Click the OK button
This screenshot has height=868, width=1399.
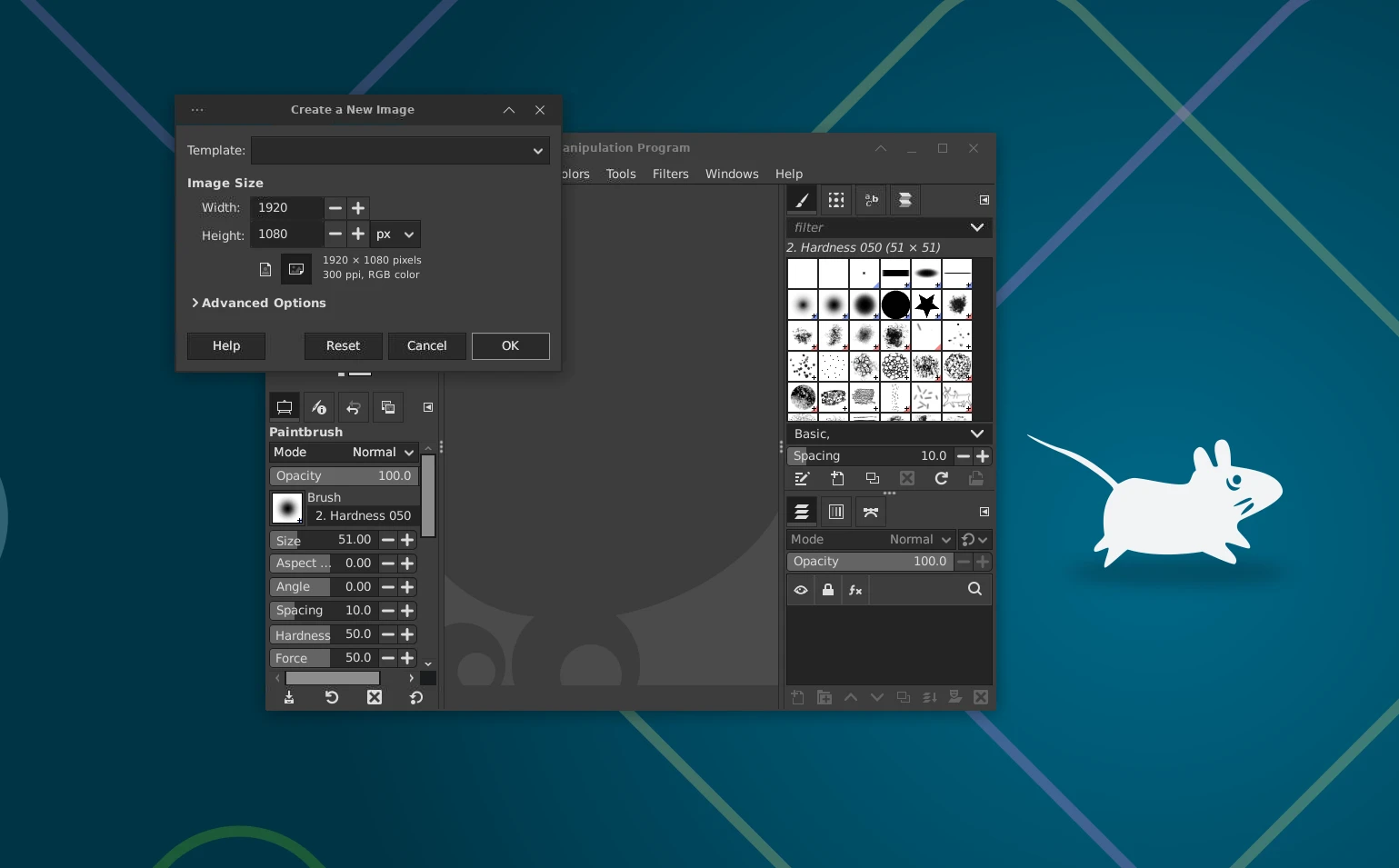511,345
